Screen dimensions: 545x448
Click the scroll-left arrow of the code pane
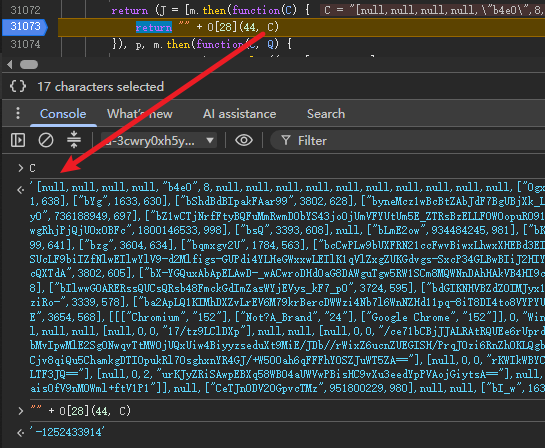click(10, 64)
